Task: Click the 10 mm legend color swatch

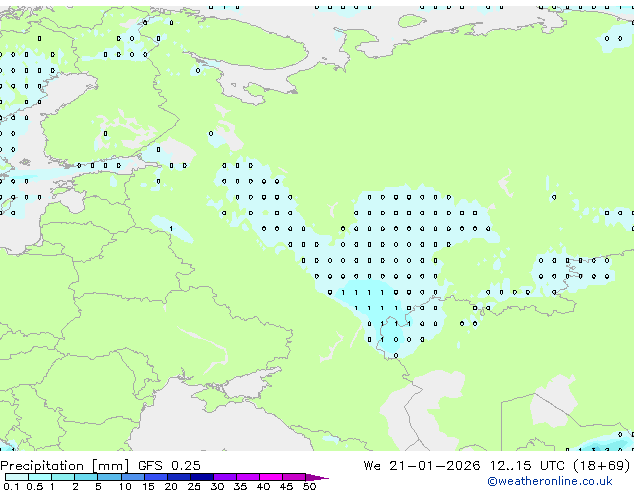Action: click(x=132, y=477)
